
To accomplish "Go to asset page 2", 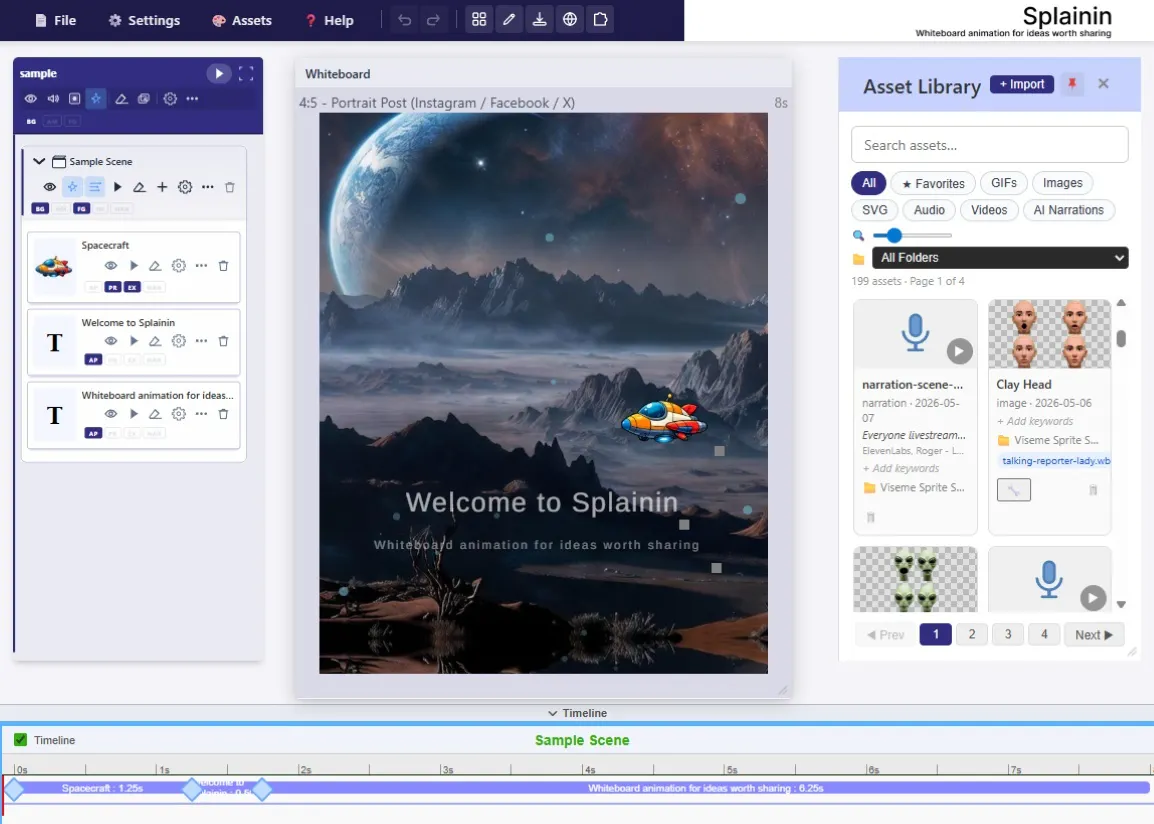I will (x=971, y=634).
